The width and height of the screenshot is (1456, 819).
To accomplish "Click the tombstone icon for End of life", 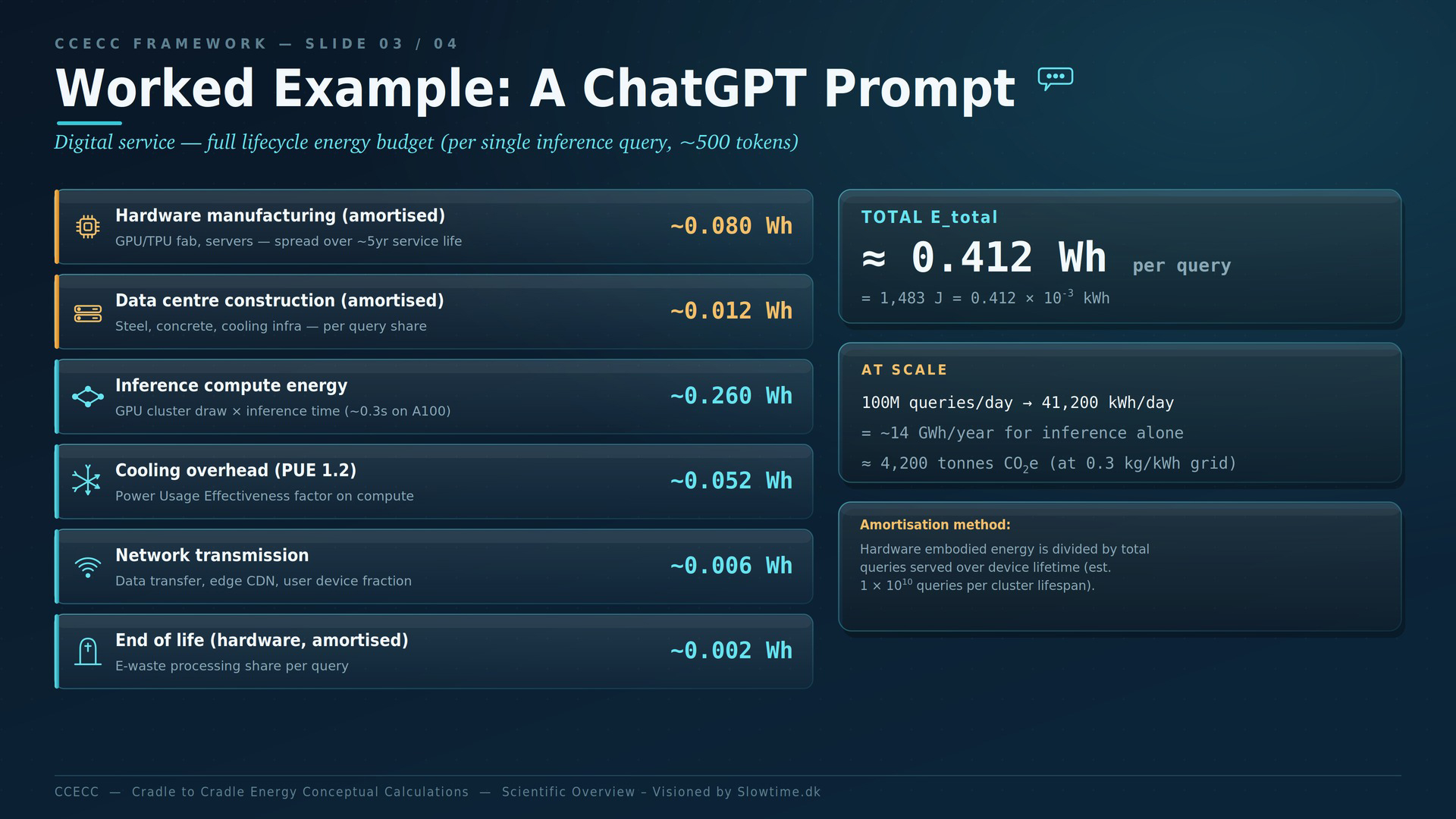I will tap(88, 651).
